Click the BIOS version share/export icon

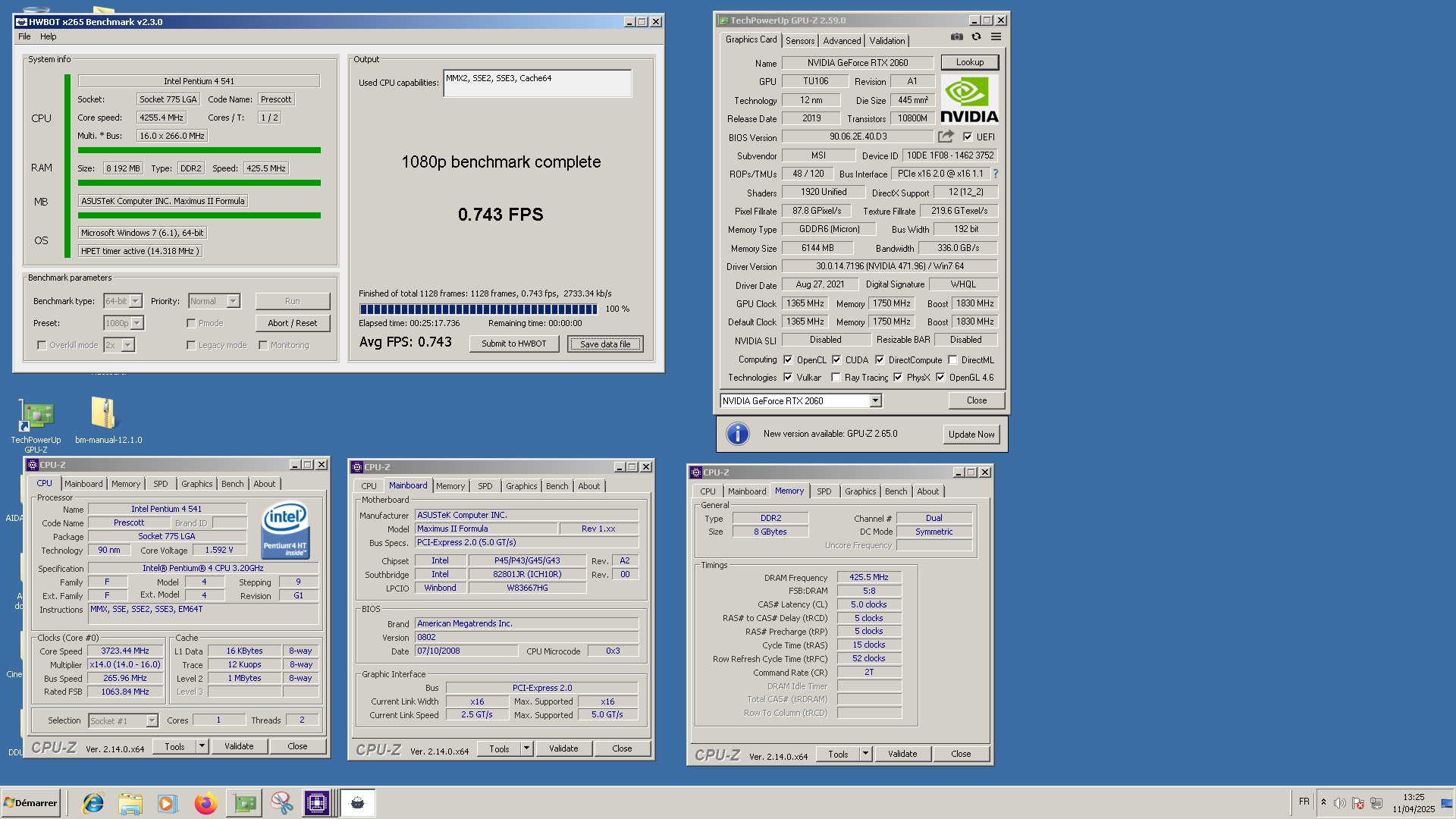pos(946,136)
